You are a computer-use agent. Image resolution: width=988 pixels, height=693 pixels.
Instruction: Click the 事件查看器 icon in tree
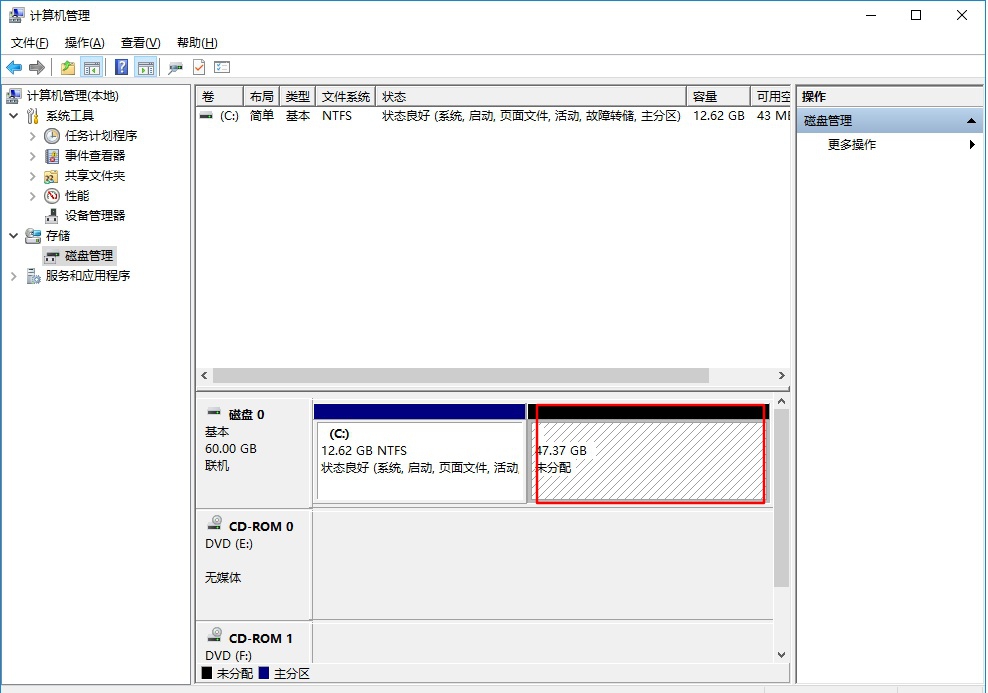coord(52,155)
